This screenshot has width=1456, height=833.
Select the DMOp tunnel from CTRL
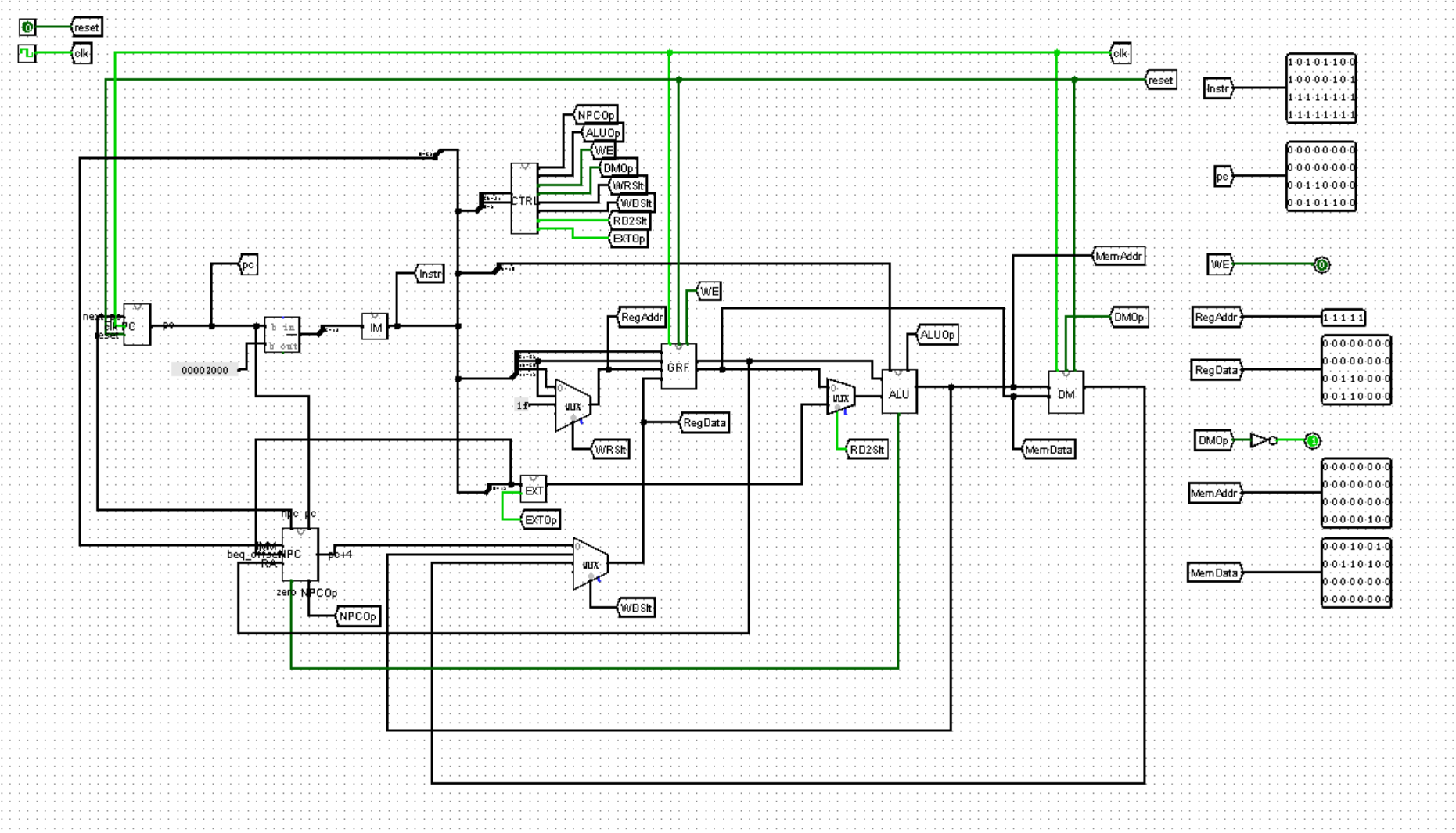pos(618,168)
